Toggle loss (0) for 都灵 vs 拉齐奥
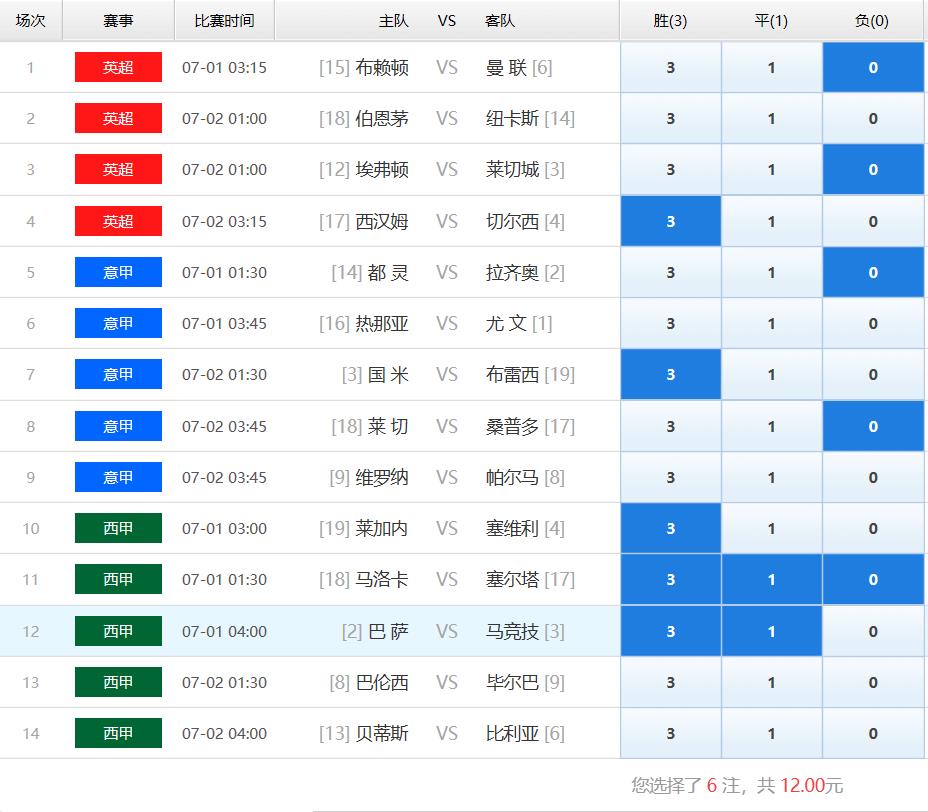928x812 pixels. pyautogui.click(x=873, y=272)
